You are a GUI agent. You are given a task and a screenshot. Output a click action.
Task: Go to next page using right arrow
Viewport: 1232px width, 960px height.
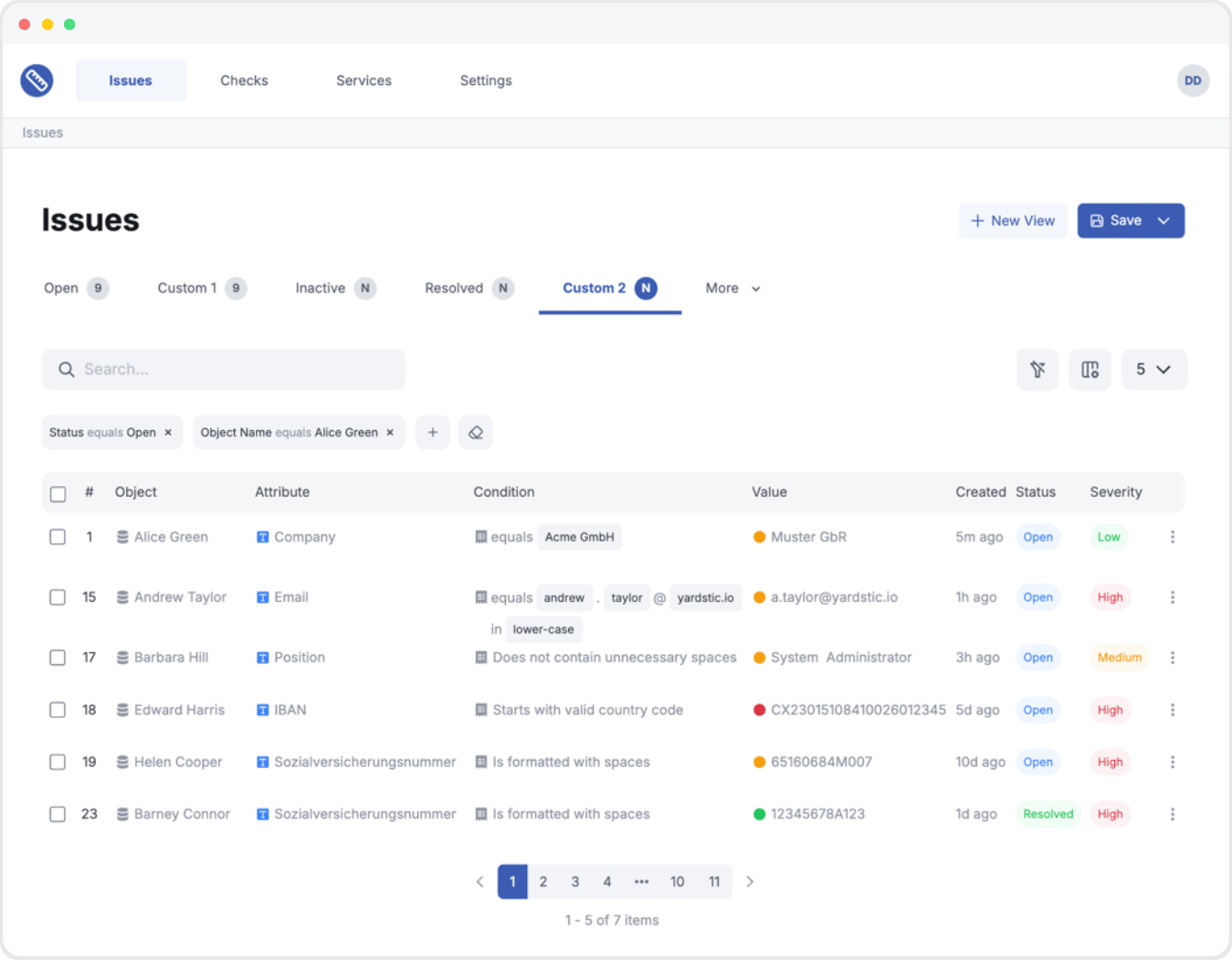(x=750, y=881)
